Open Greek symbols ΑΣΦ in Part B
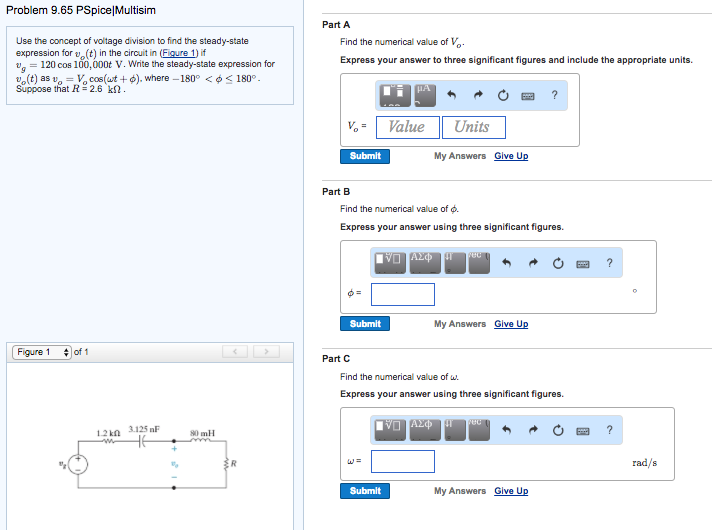This screenshot has width=712, height=530. point(425,263)
